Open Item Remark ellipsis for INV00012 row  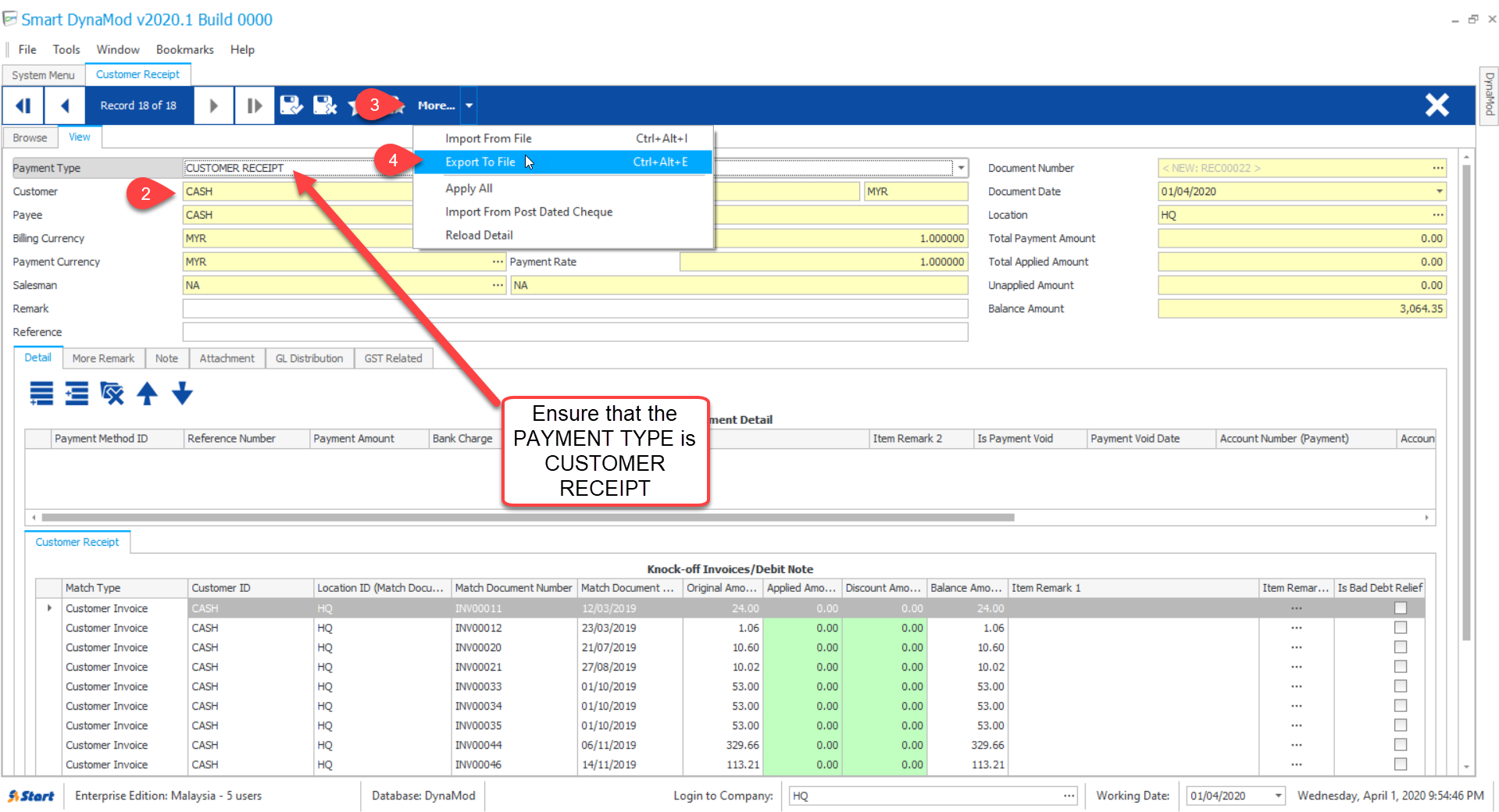point(1296,628)
